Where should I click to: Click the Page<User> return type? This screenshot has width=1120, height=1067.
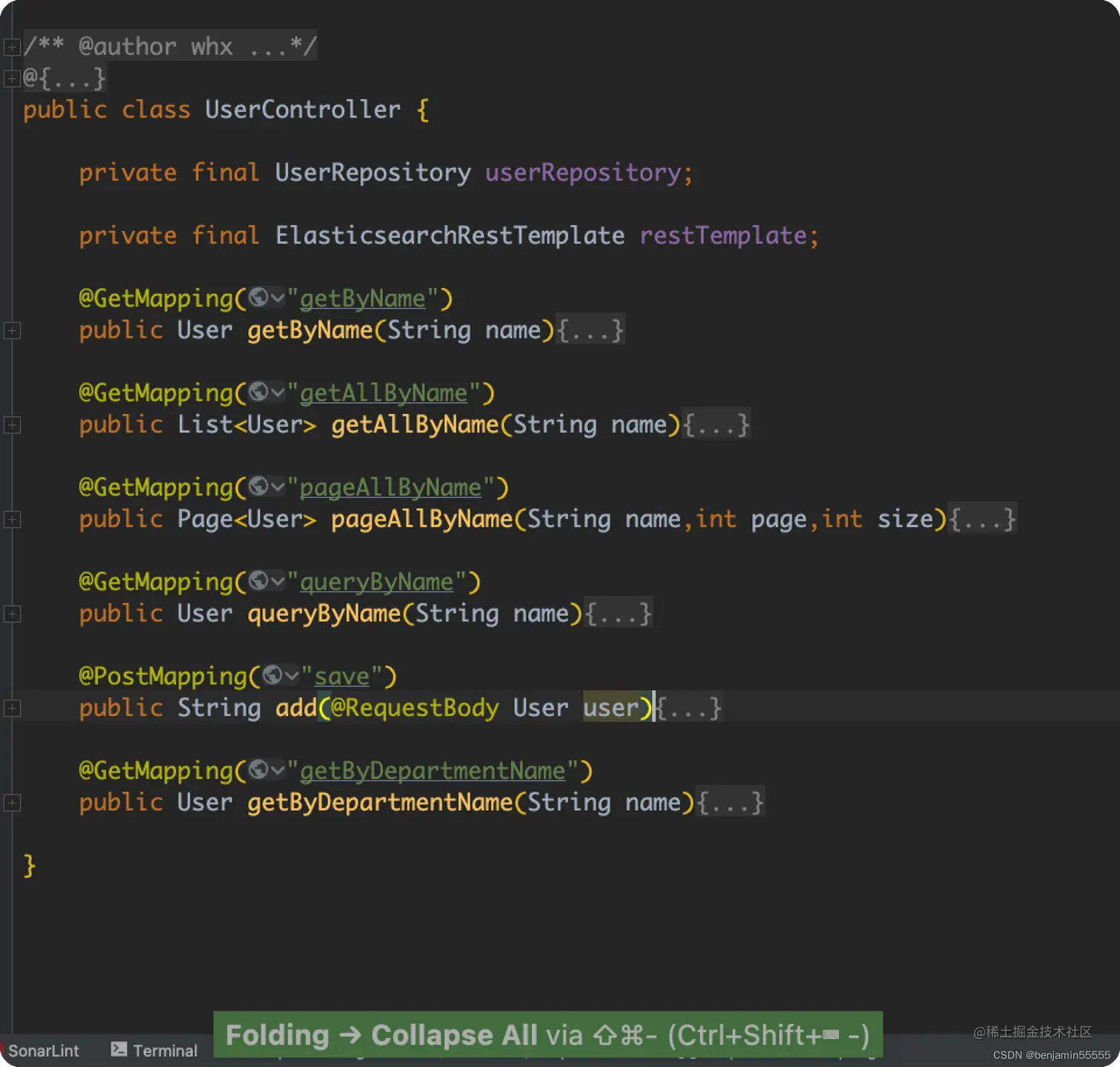247,519
